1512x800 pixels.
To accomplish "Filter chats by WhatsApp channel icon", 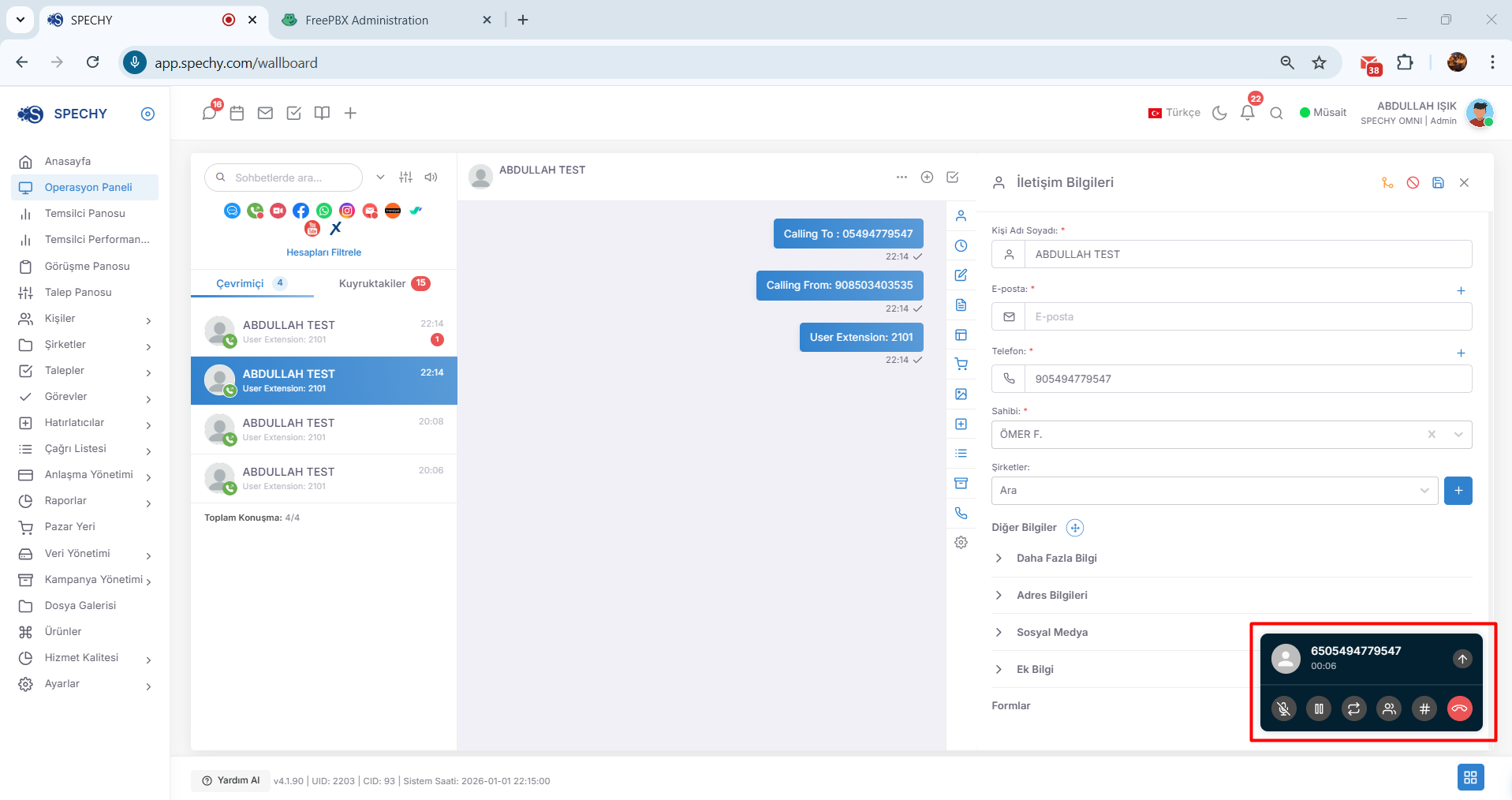I will point(324,211).
